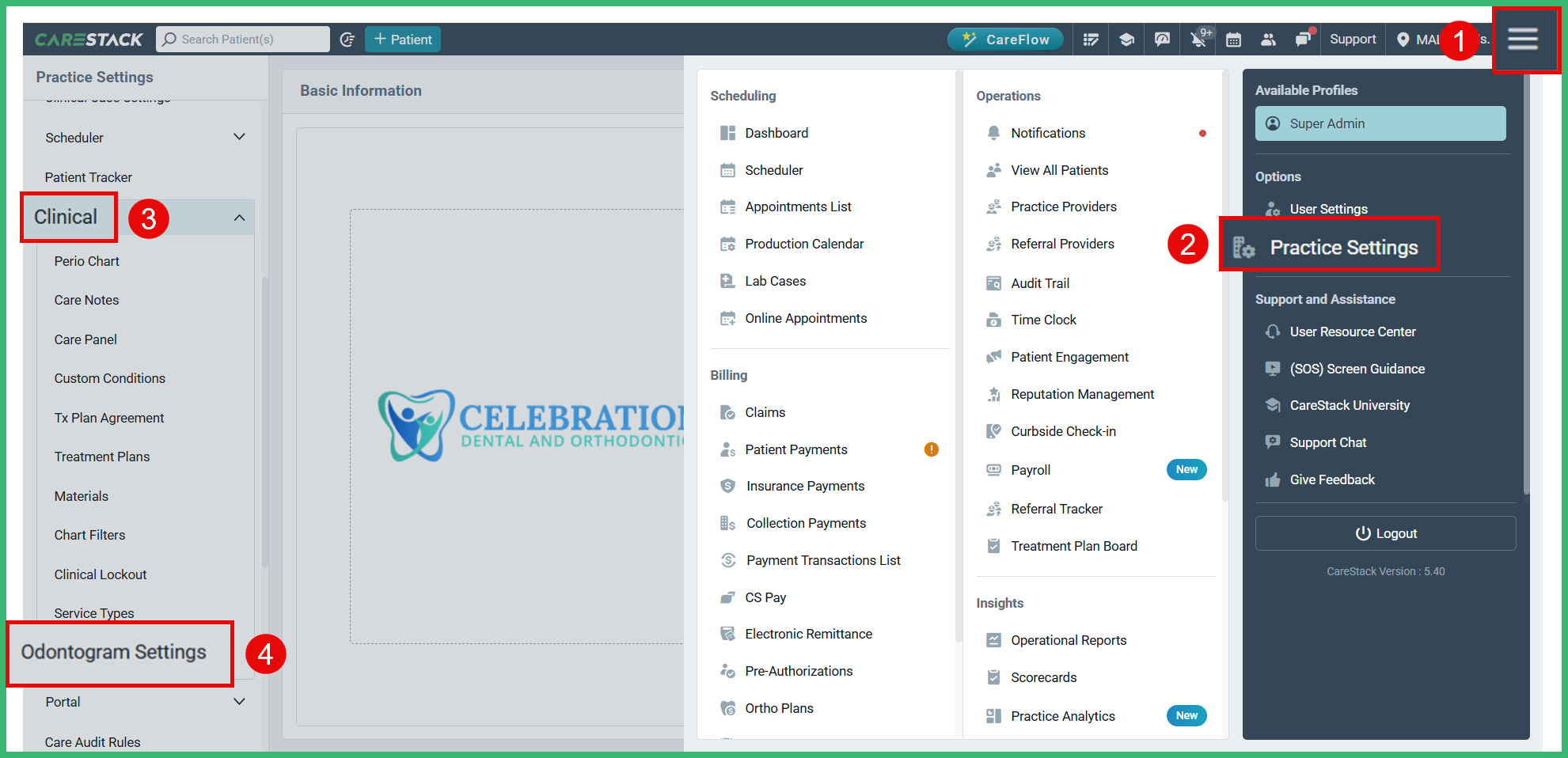
Task: Click the + Patient button
Action: 402,39
